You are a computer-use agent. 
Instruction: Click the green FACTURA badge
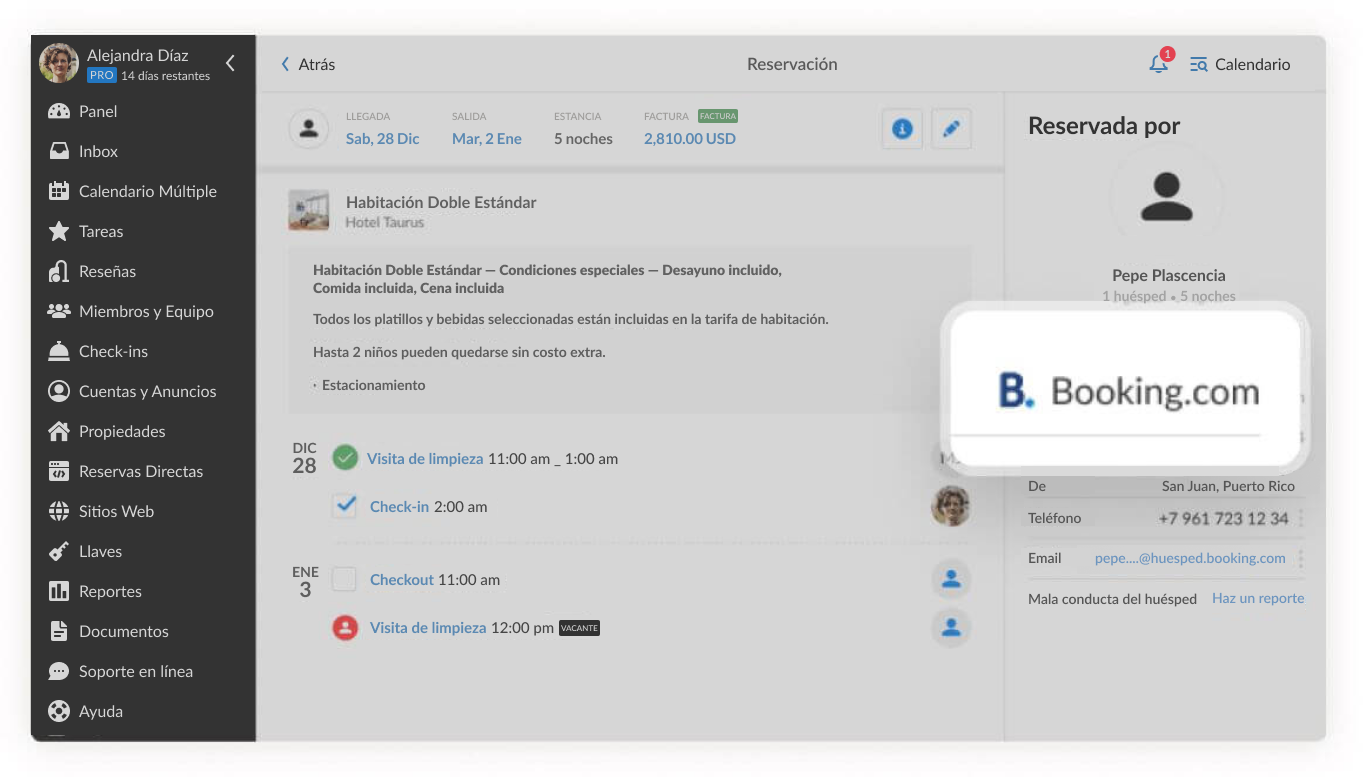(x=718, y=116)
